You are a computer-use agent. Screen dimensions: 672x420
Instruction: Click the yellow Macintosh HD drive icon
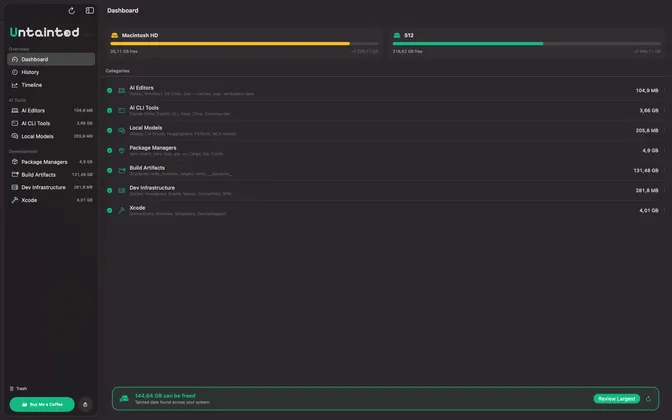coord(114,35)
